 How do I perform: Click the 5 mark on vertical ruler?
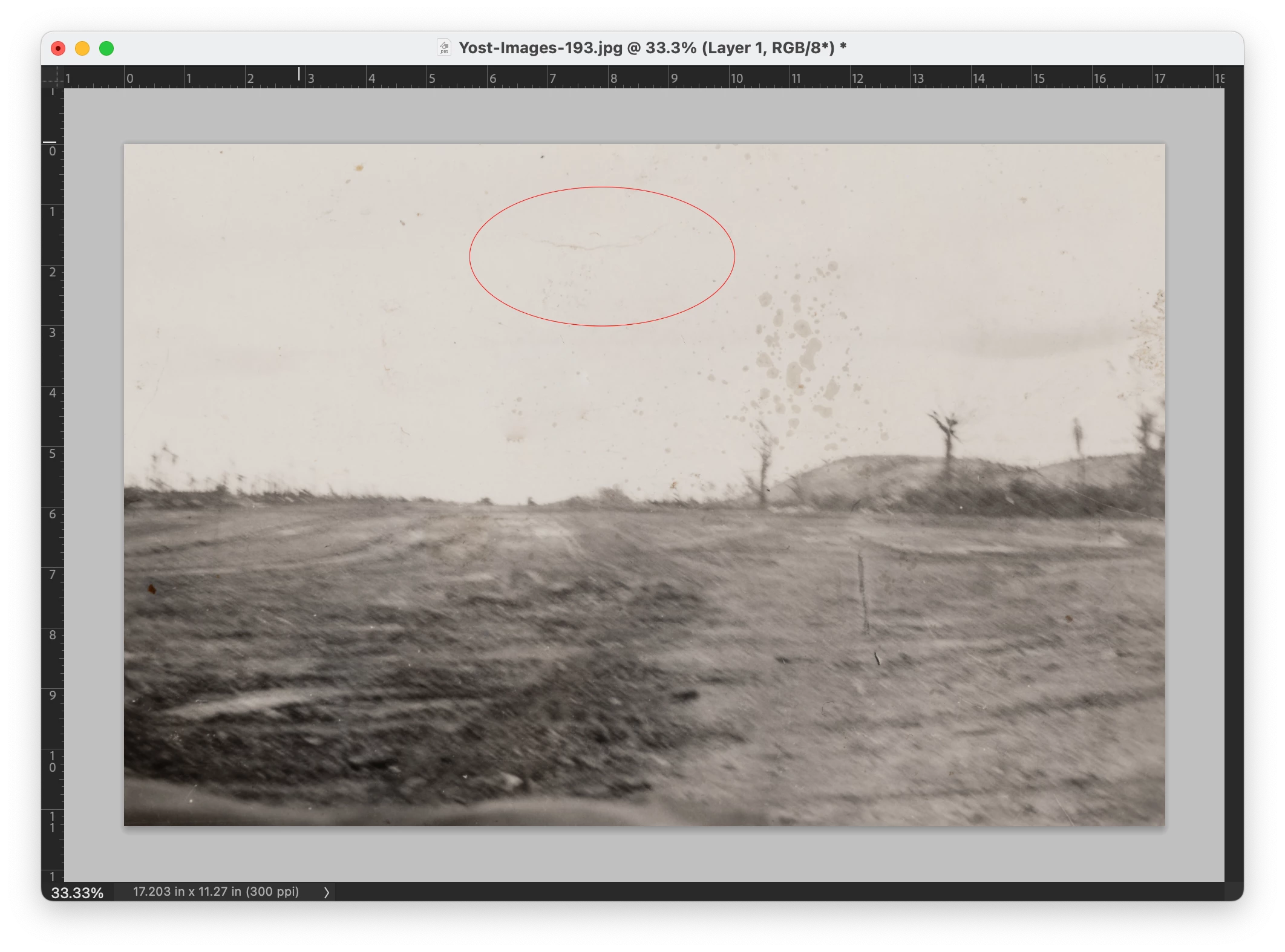point(53,454)
